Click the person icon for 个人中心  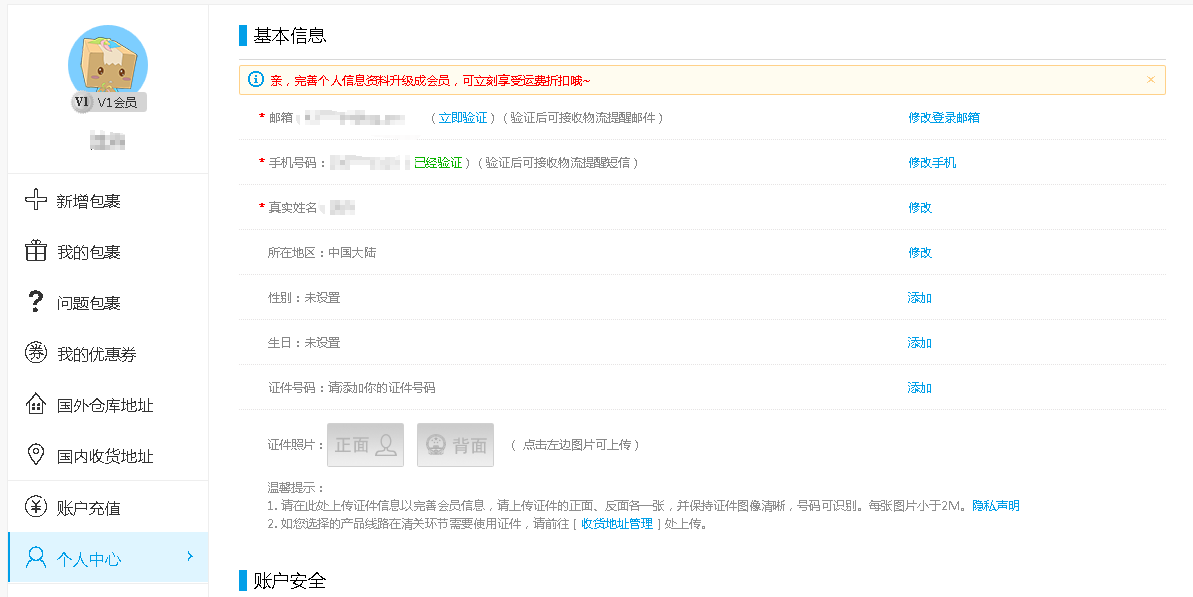click(36, 558)
